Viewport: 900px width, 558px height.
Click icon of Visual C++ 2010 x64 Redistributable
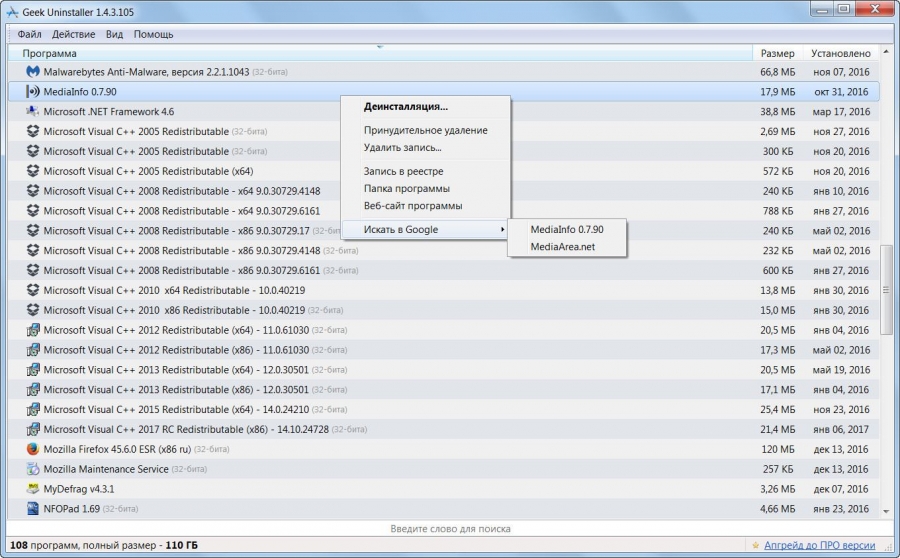point(33,290)
